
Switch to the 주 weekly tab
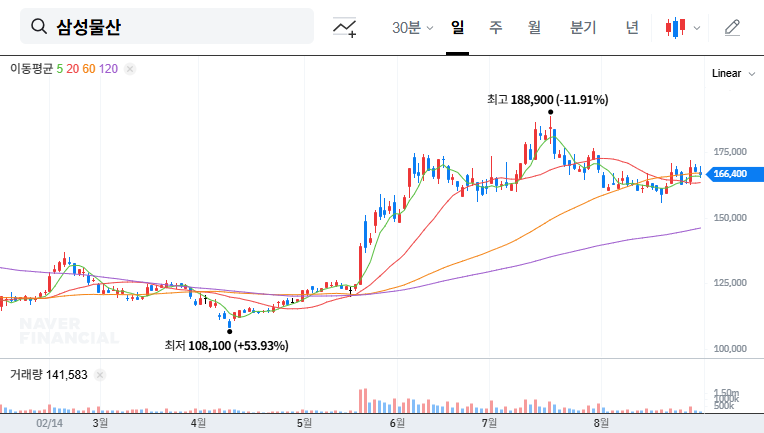(496, 27)
